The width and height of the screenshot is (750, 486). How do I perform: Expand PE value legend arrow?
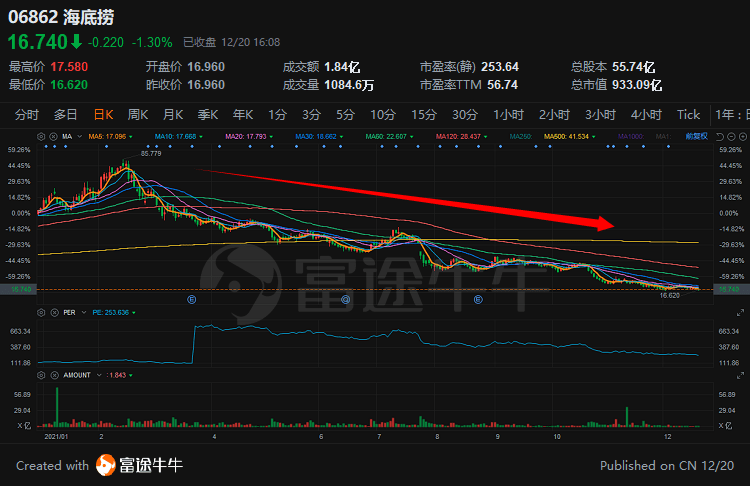134,313
